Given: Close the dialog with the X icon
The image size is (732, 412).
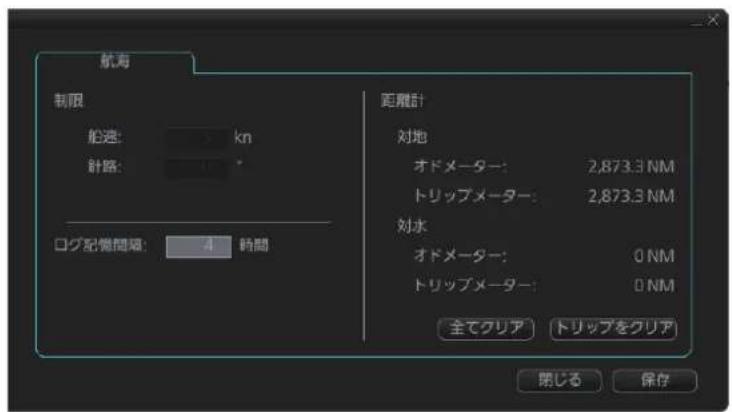Looking at the screenshot, I should 713,20.
